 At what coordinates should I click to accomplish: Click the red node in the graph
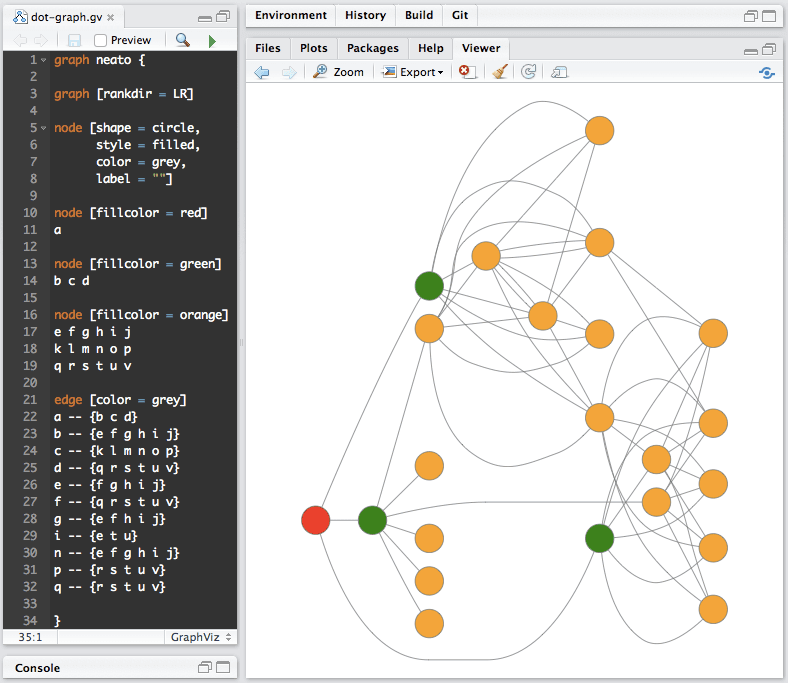316,520
